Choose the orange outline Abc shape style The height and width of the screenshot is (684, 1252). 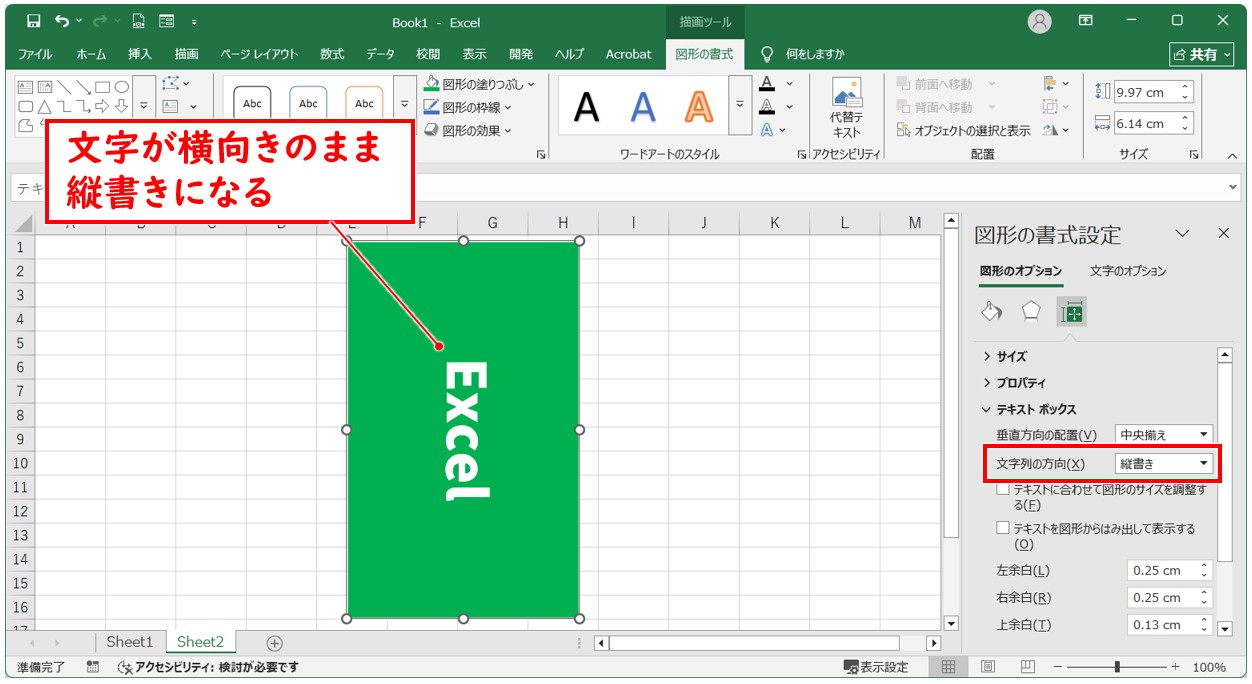click(x=364, y=103)
